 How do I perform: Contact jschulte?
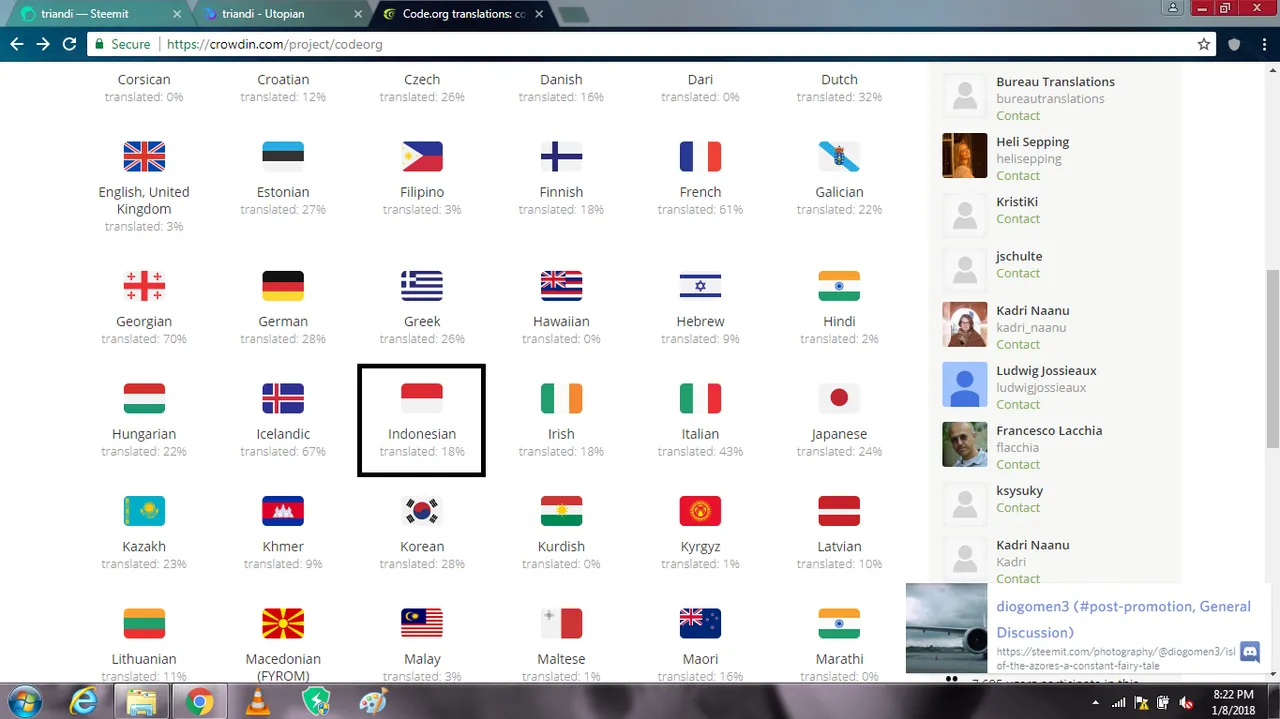(1018, 273)
